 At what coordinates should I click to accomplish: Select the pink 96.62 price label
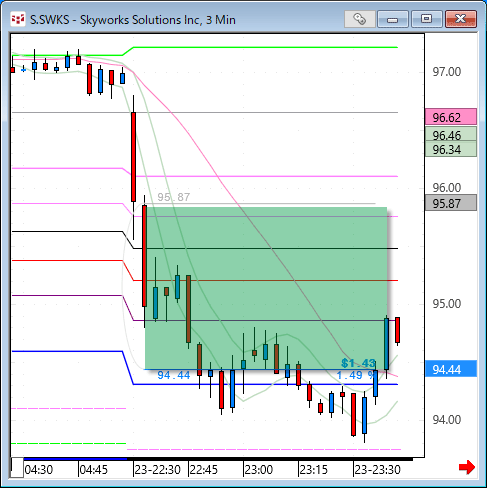point(451,117)
